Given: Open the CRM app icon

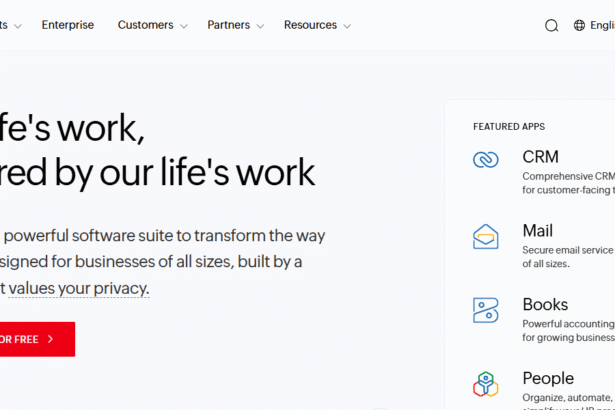Looking at the screenshot, I should point(486,160).
